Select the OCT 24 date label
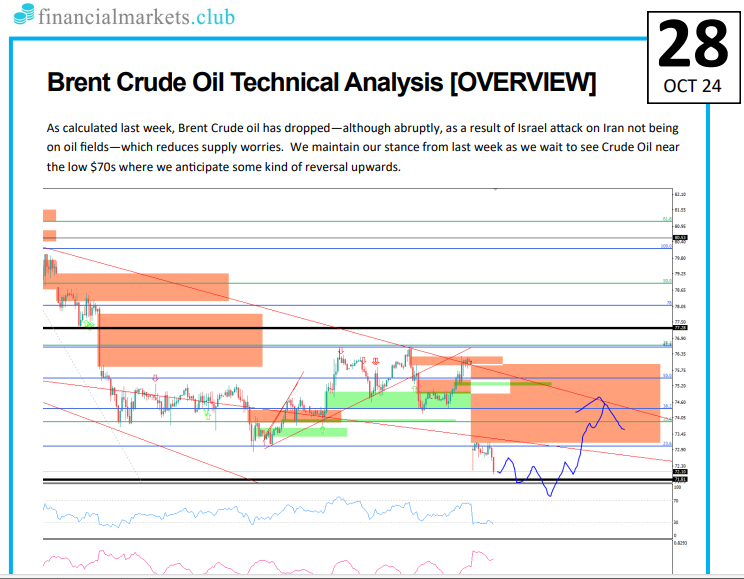 point(692,86)
